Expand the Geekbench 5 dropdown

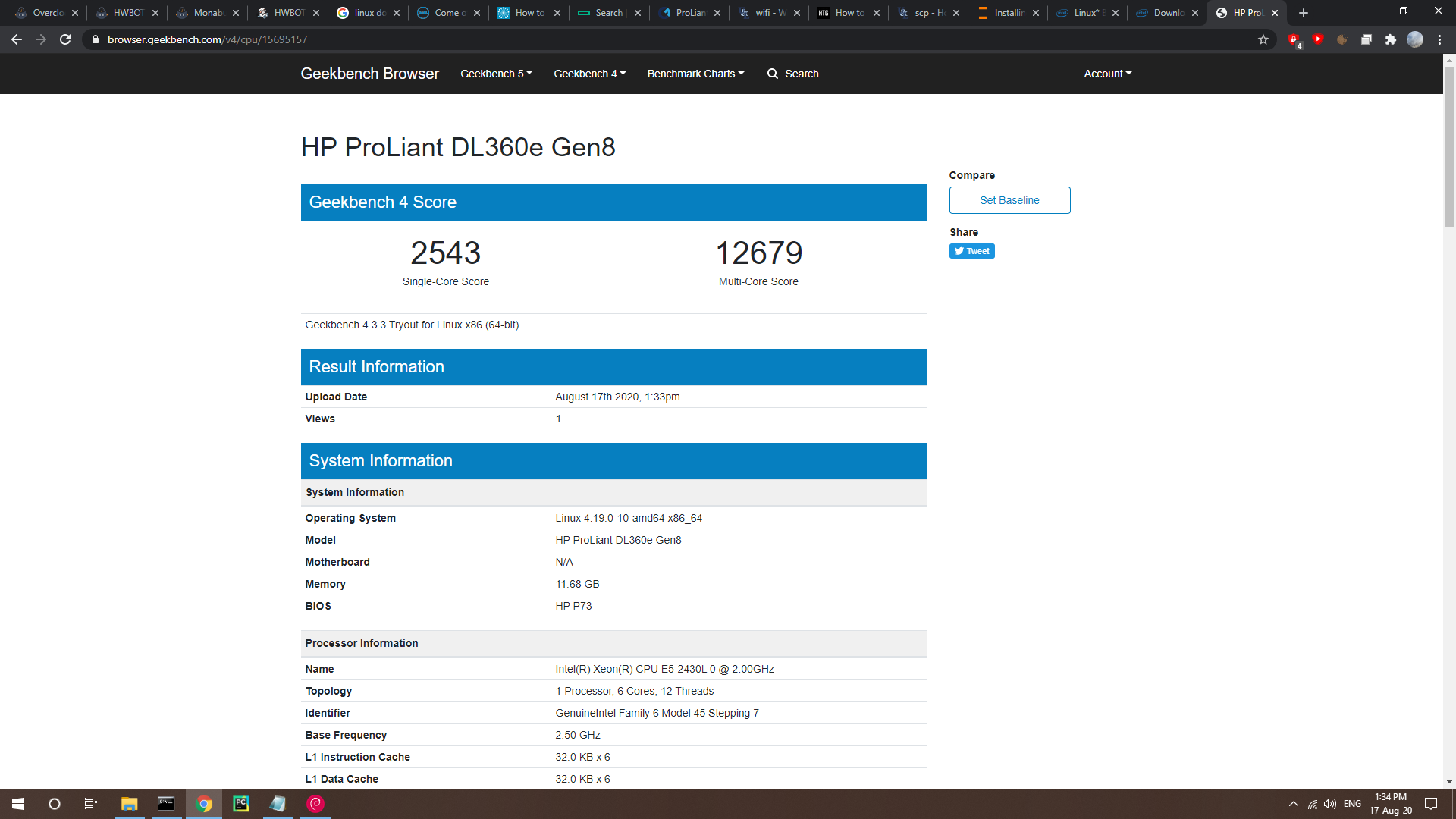496,74
